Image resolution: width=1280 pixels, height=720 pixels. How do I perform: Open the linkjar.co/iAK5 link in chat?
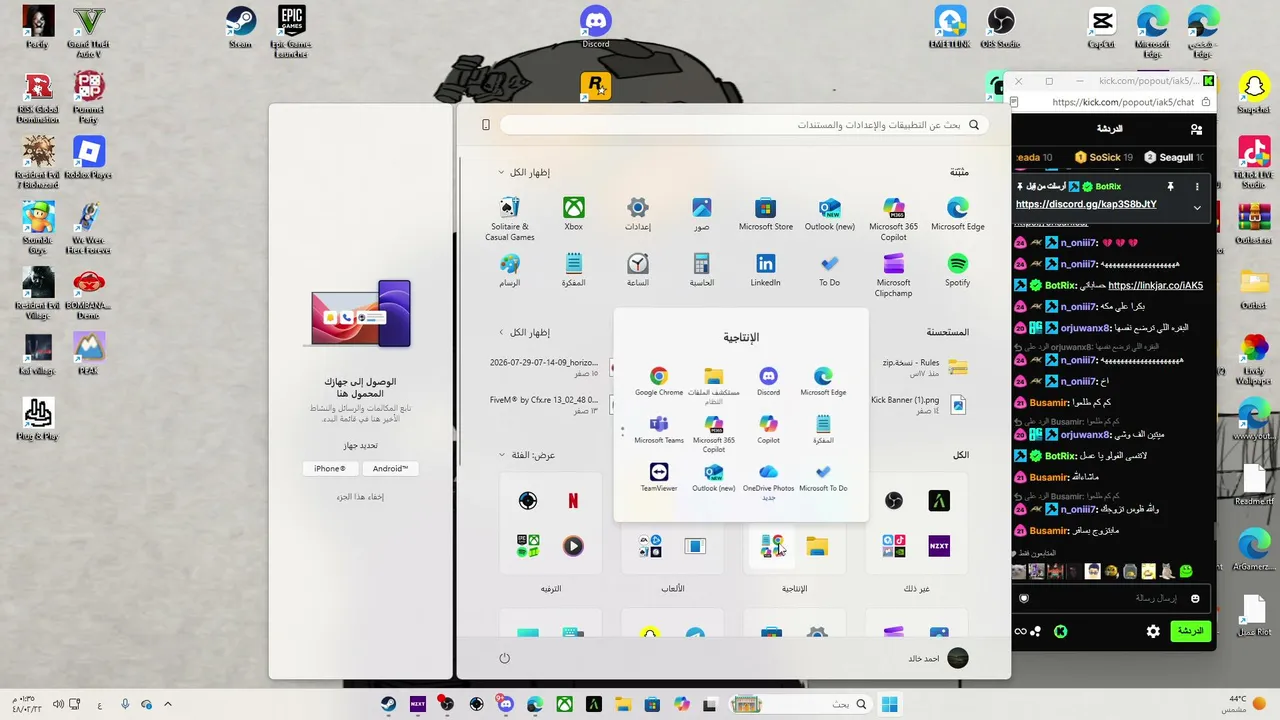[1156, 285]
